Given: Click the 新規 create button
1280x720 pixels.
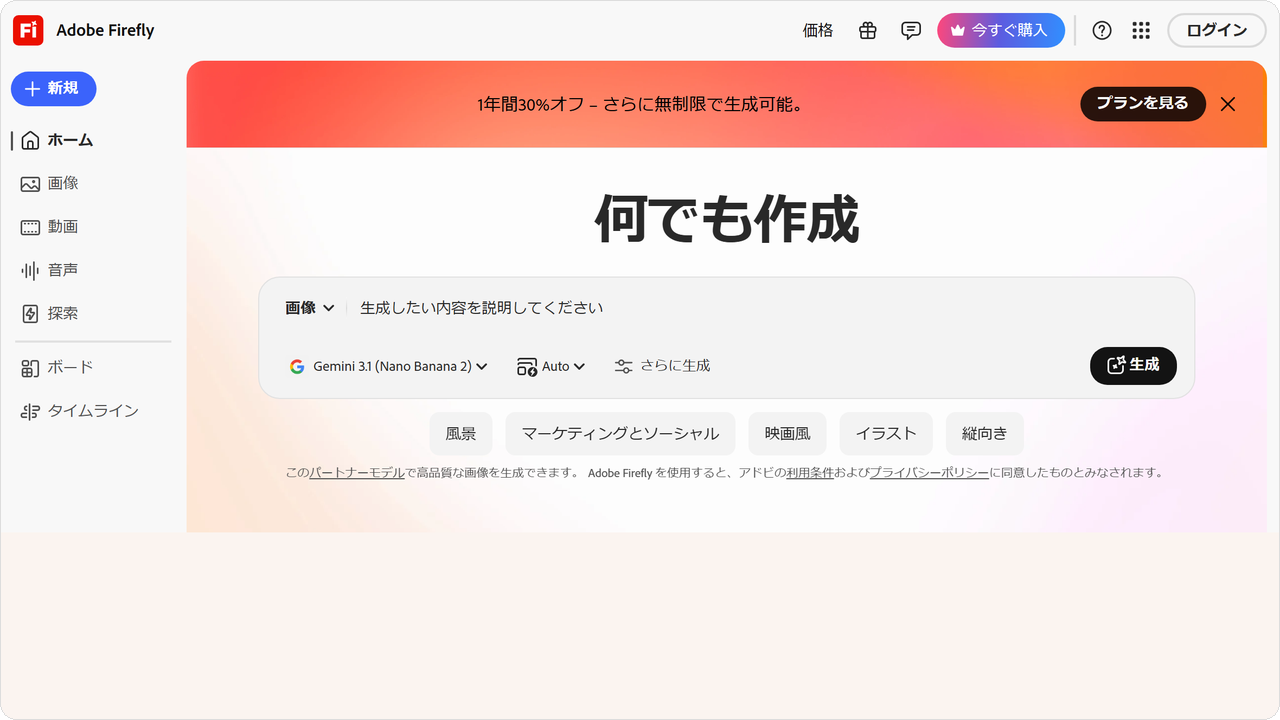Looking at the screenshot, I should pyautogui.click(x=54, y=89).
